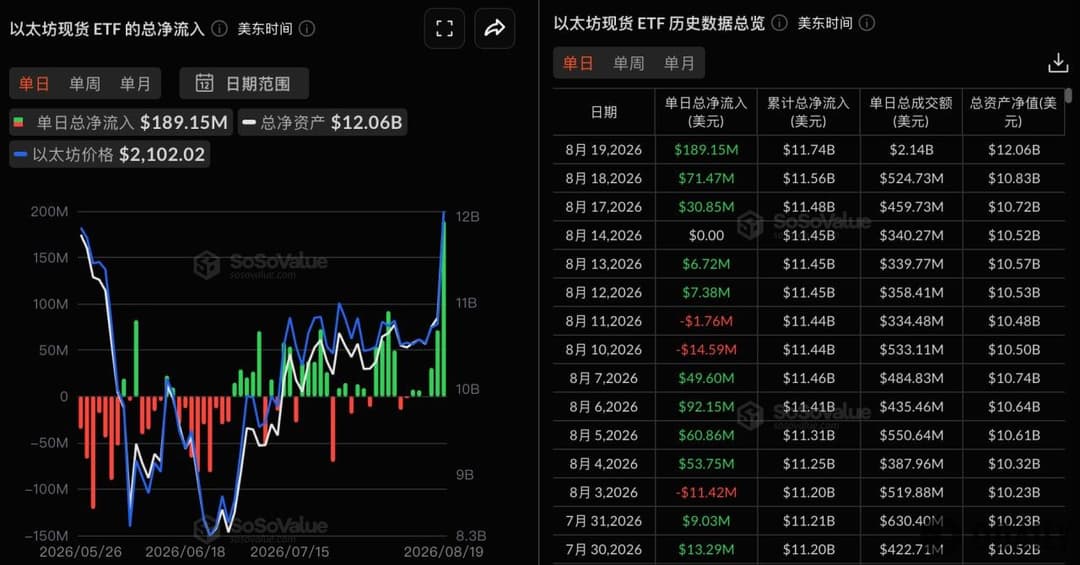Click the $630.40M trading volume cell

911,521
